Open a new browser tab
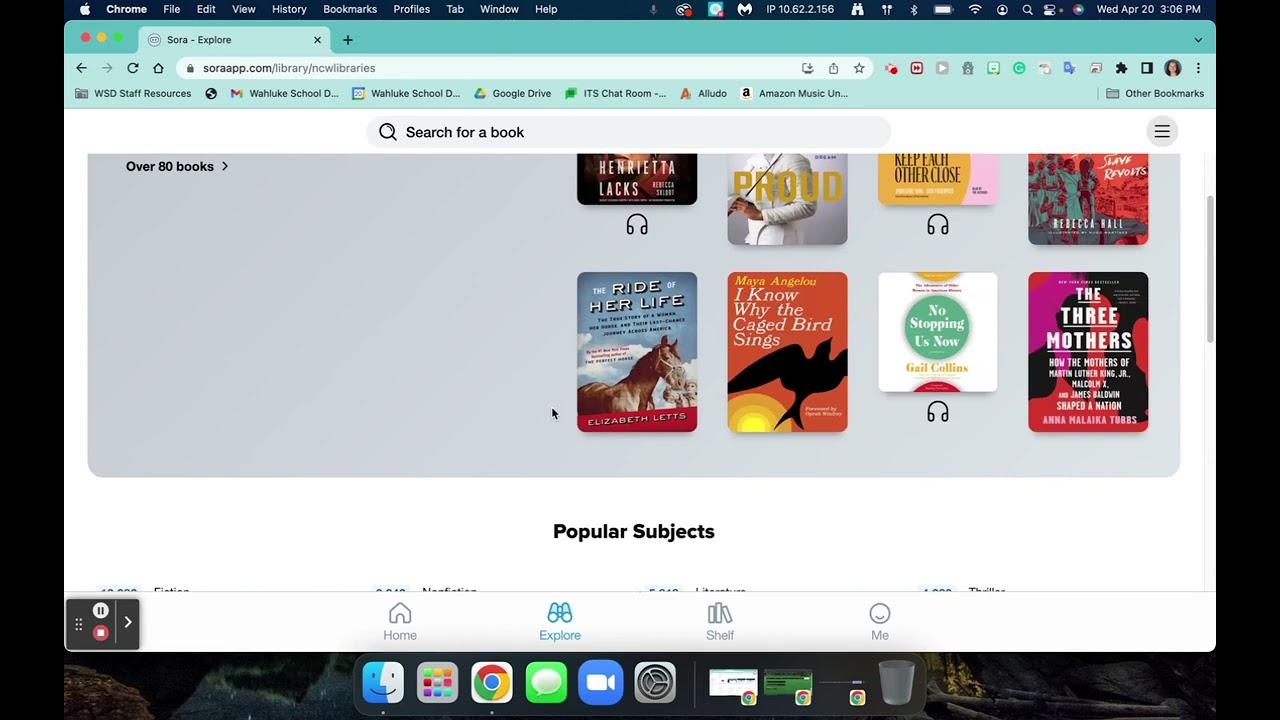1280x720 pixels. pos(348,40)
